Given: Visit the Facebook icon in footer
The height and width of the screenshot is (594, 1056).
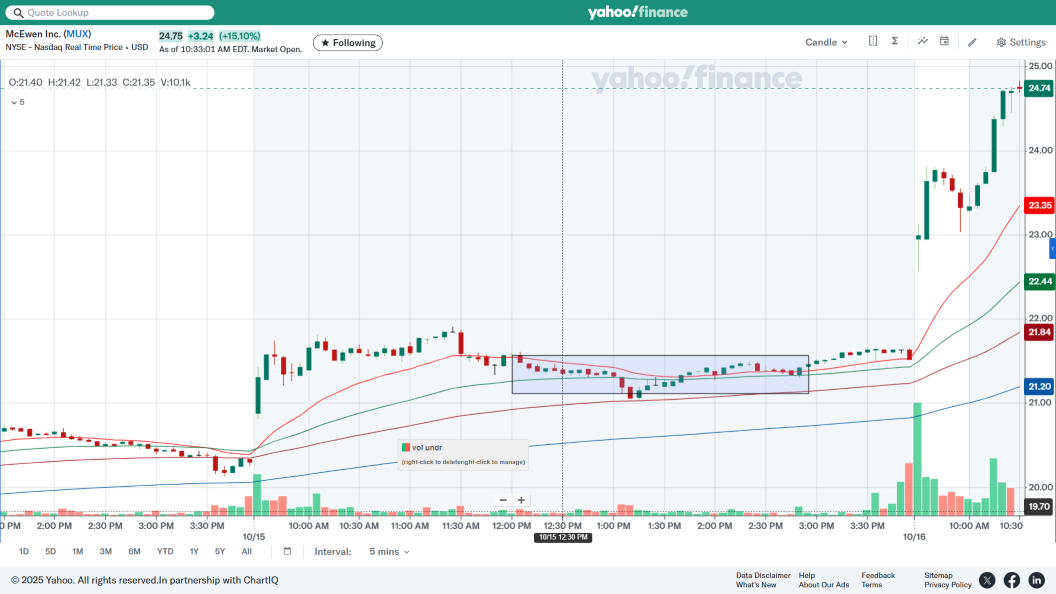Looking at the screenshot, I should point(1012,580).
